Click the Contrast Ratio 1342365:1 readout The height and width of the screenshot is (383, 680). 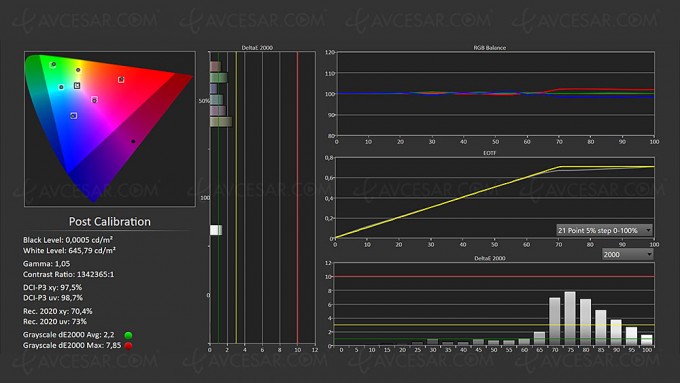(x=69, y=275)
